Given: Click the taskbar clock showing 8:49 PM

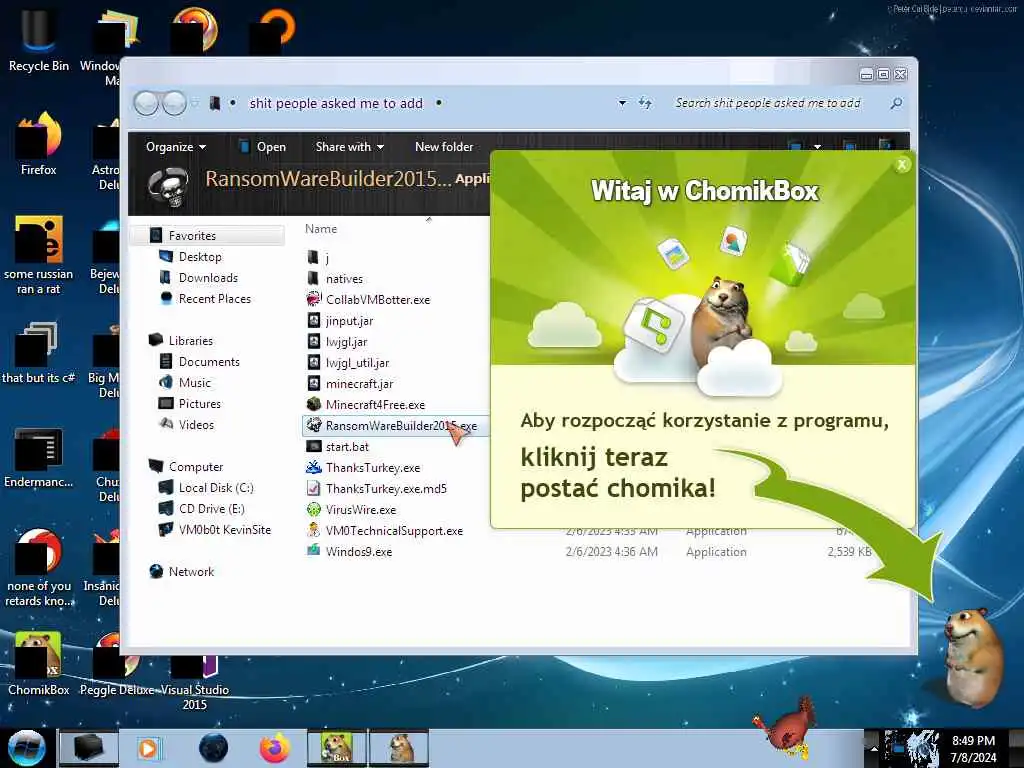Looking at the screenshot, I should click(x=973, y=748).
